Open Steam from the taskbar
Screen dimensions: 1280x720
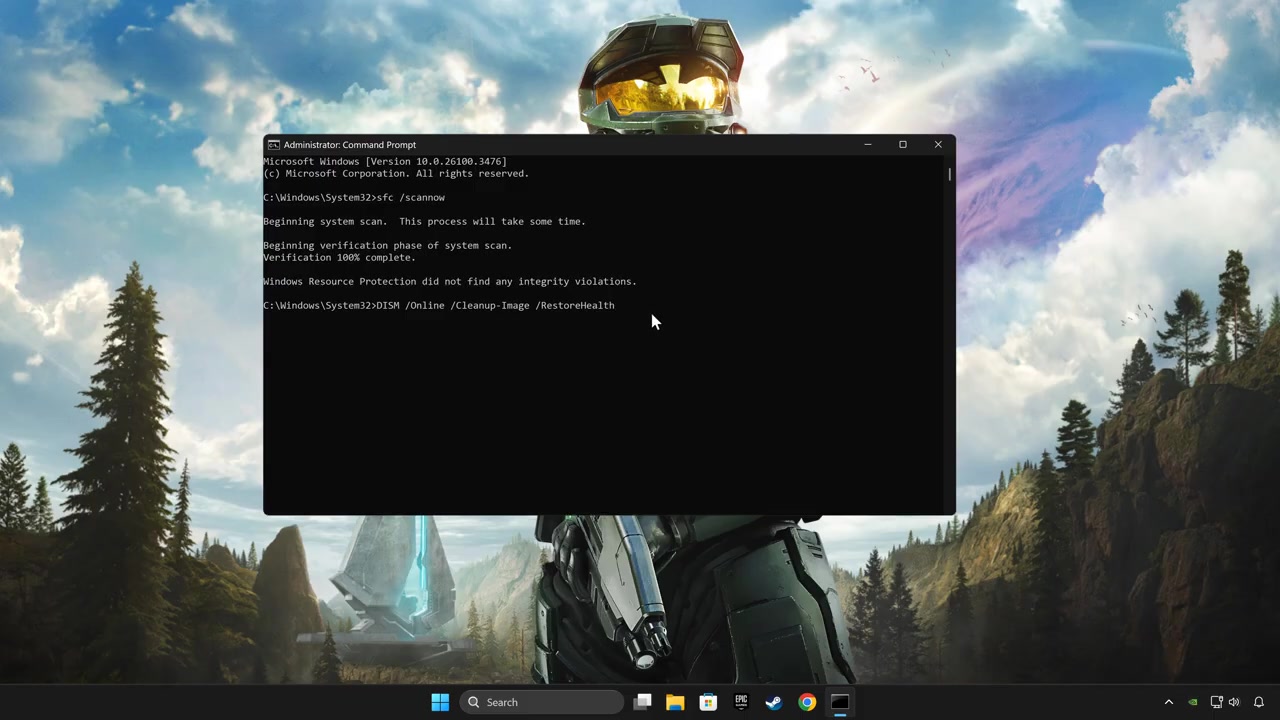pyautogui.click(x=774, y=702)
